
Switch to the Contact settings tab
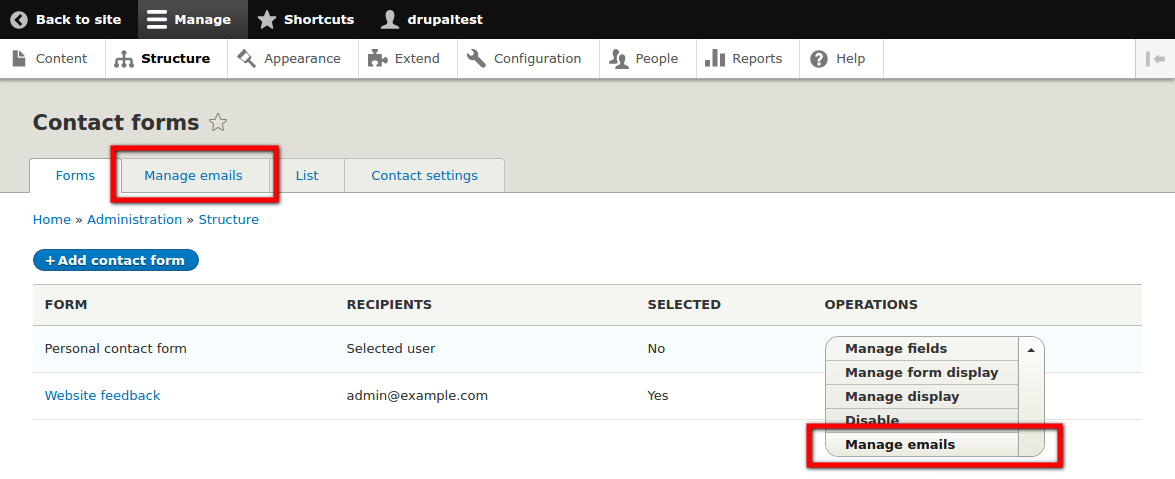click(x=424, y=175)
